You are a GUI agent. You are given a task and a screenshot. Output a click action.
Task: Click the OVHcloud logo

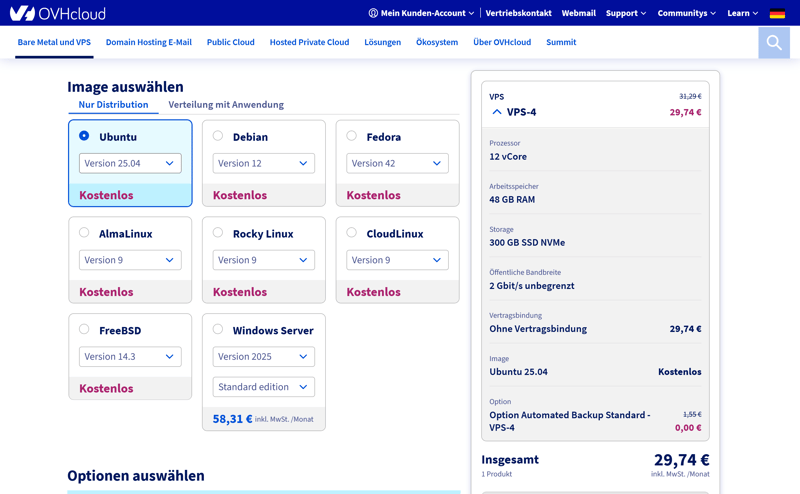57,13
